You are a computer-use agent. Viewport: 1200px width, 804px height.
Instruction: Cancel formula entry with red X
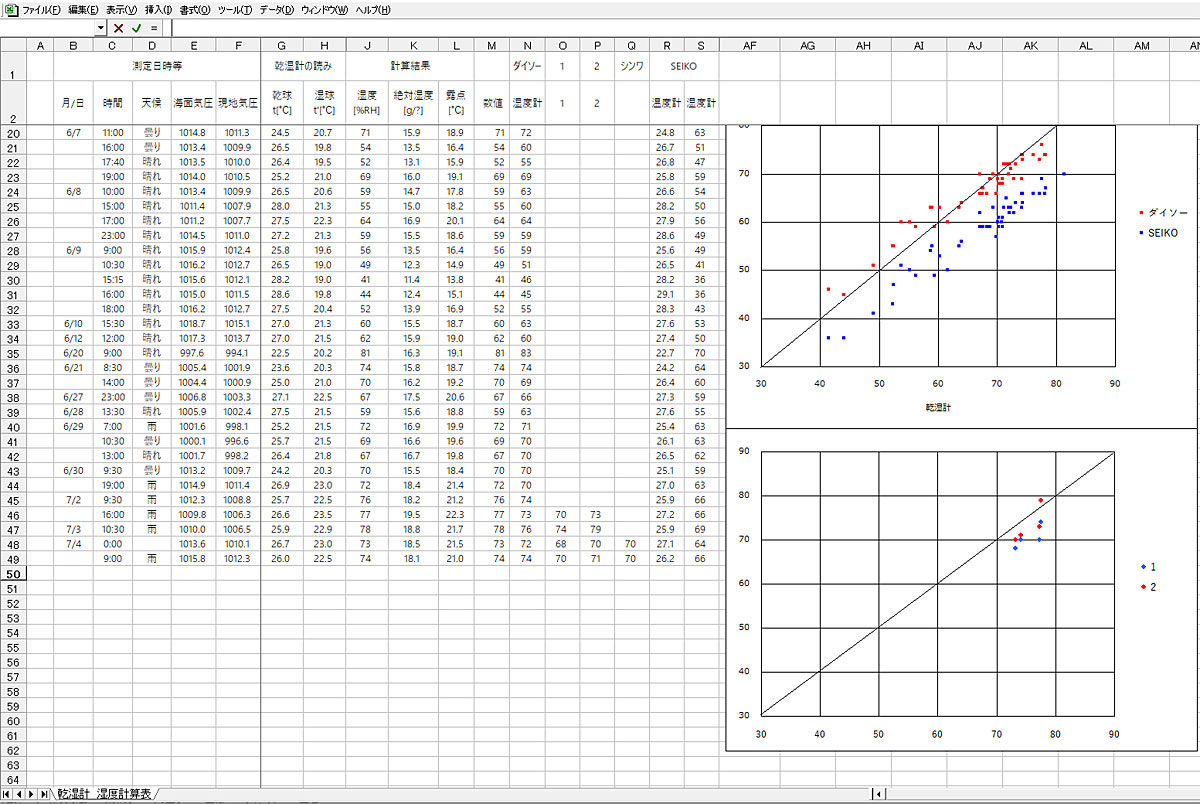tap(119, 28)
